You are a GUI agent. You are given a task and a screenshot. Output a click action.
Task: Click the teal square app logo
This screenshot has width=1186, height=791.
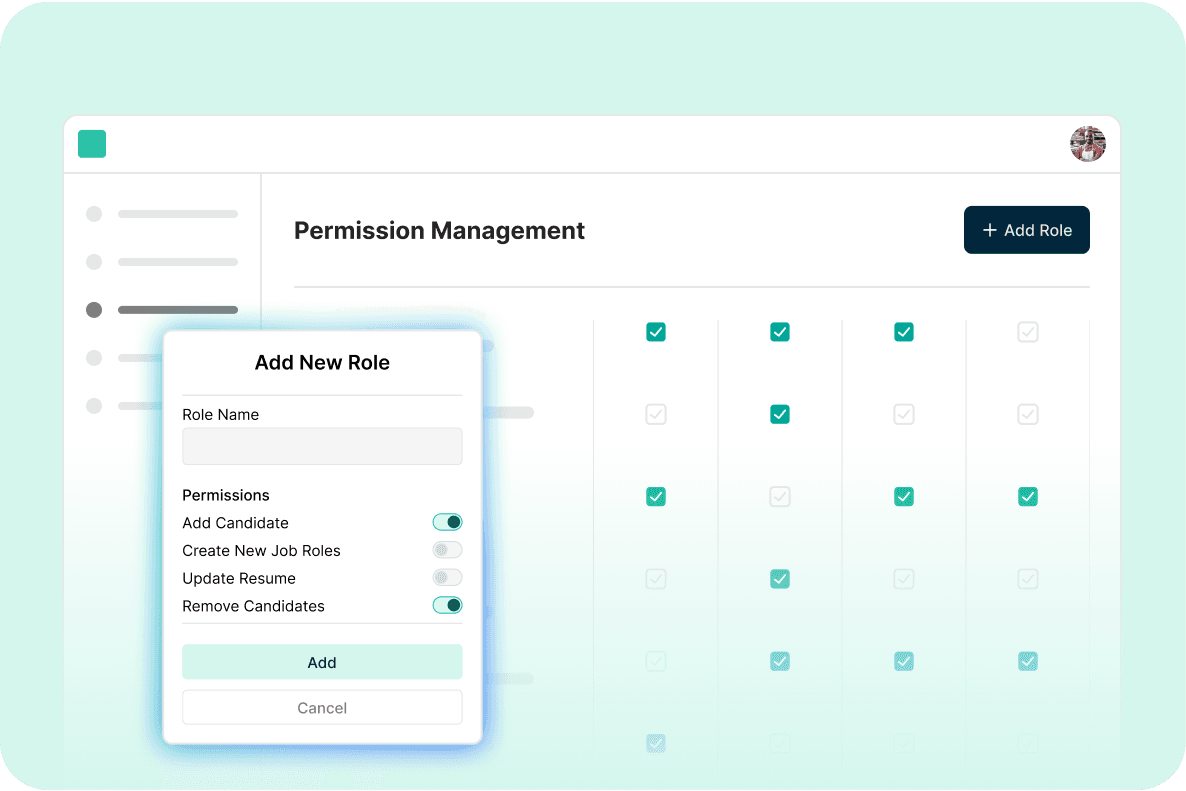(x=92, y=144)
